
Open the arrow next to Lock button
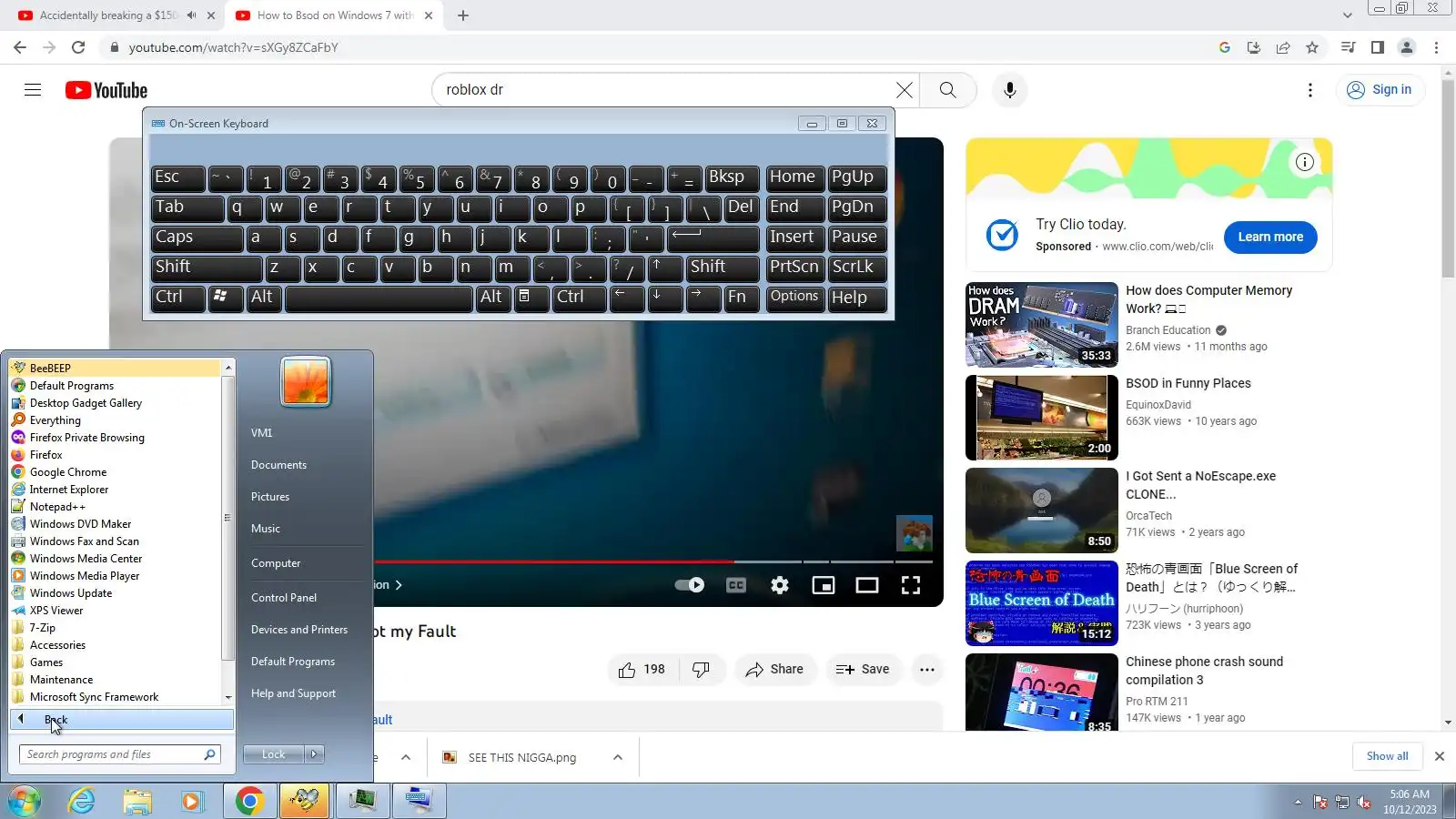pyautogui.click(x=315, y=754)
